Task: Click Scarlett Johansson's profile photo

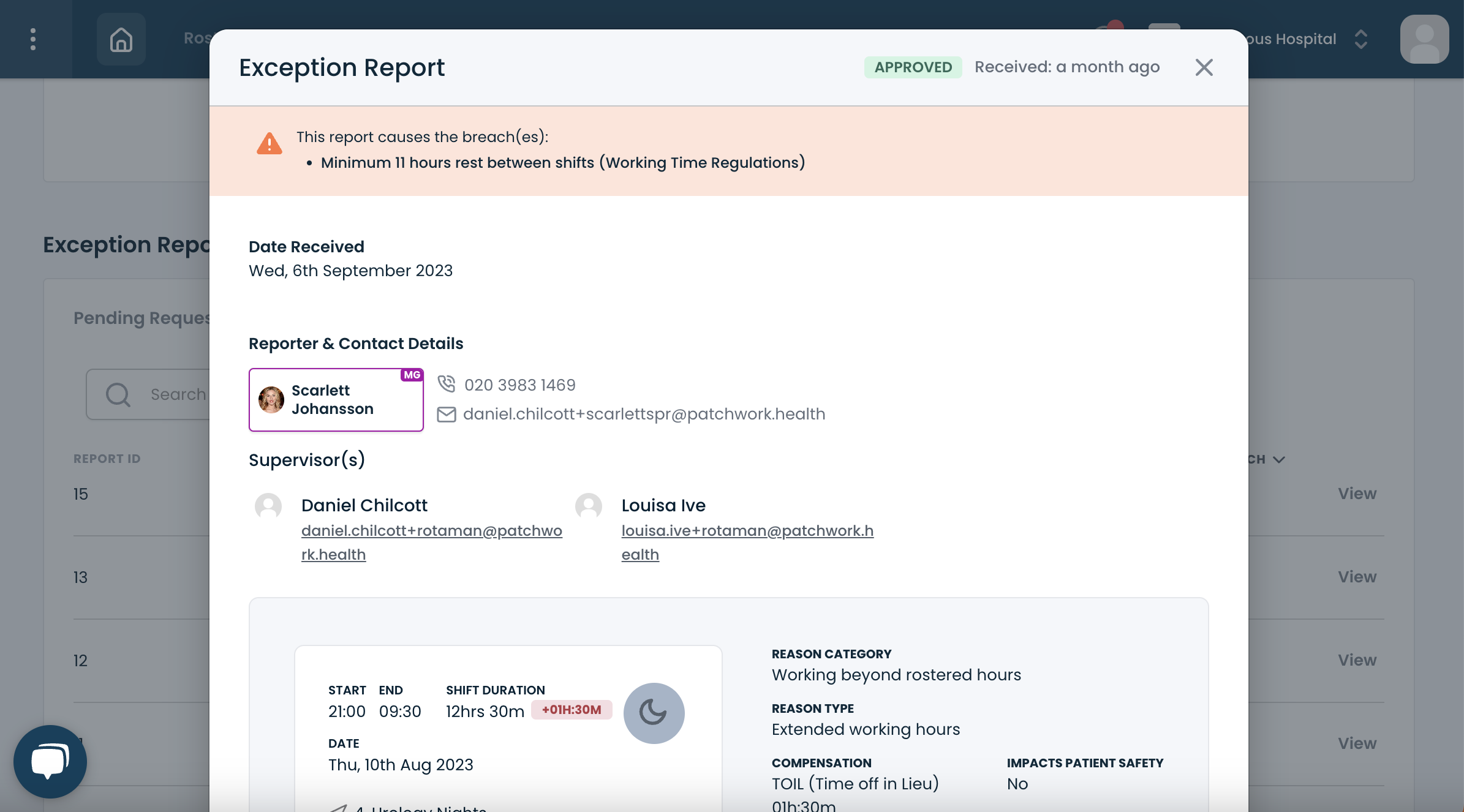Action: (x=271, y=400)
